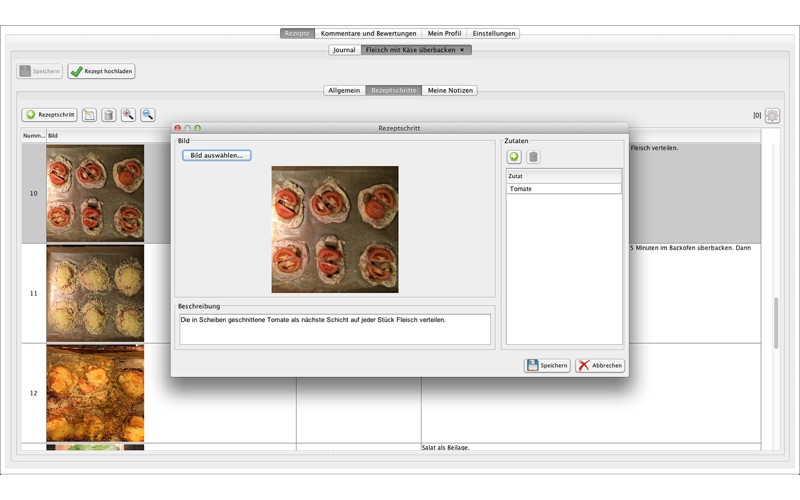
Task: Click the edit recipe step pencil icon
Action: click(x=89, y=115)
